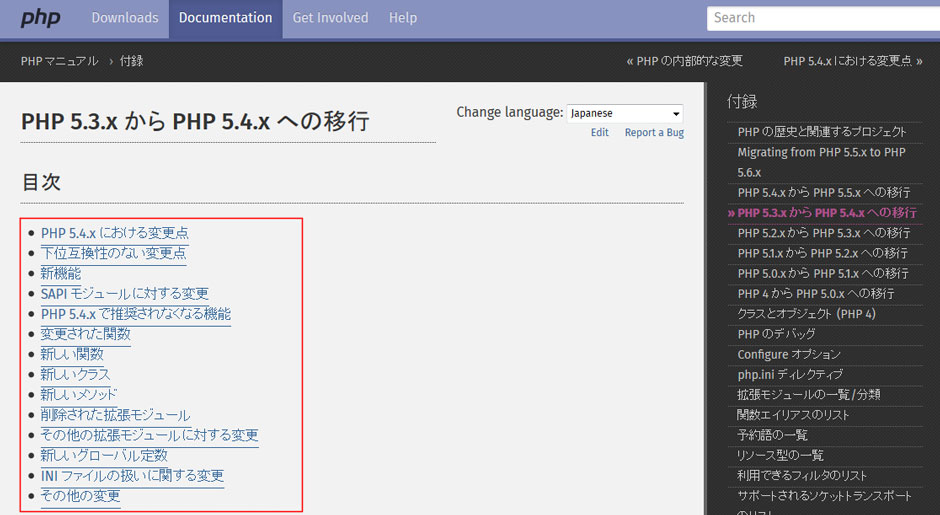The height and width of the screenshot is (515, 940).
Task: Open PHP 5.4.x で推奨されなくなる機能 link
Action: coord(135,314)
